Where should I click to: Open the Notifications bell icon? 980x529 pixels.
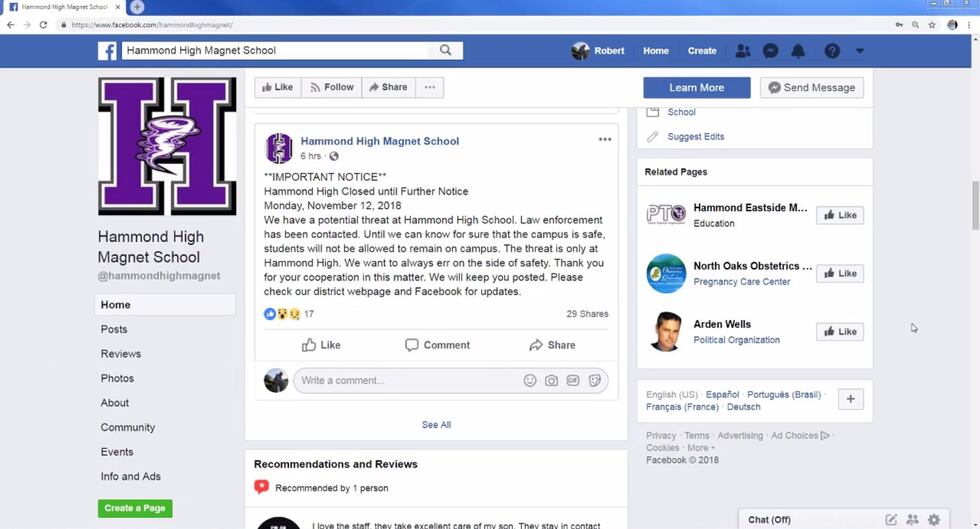click(x=798, y=51)
